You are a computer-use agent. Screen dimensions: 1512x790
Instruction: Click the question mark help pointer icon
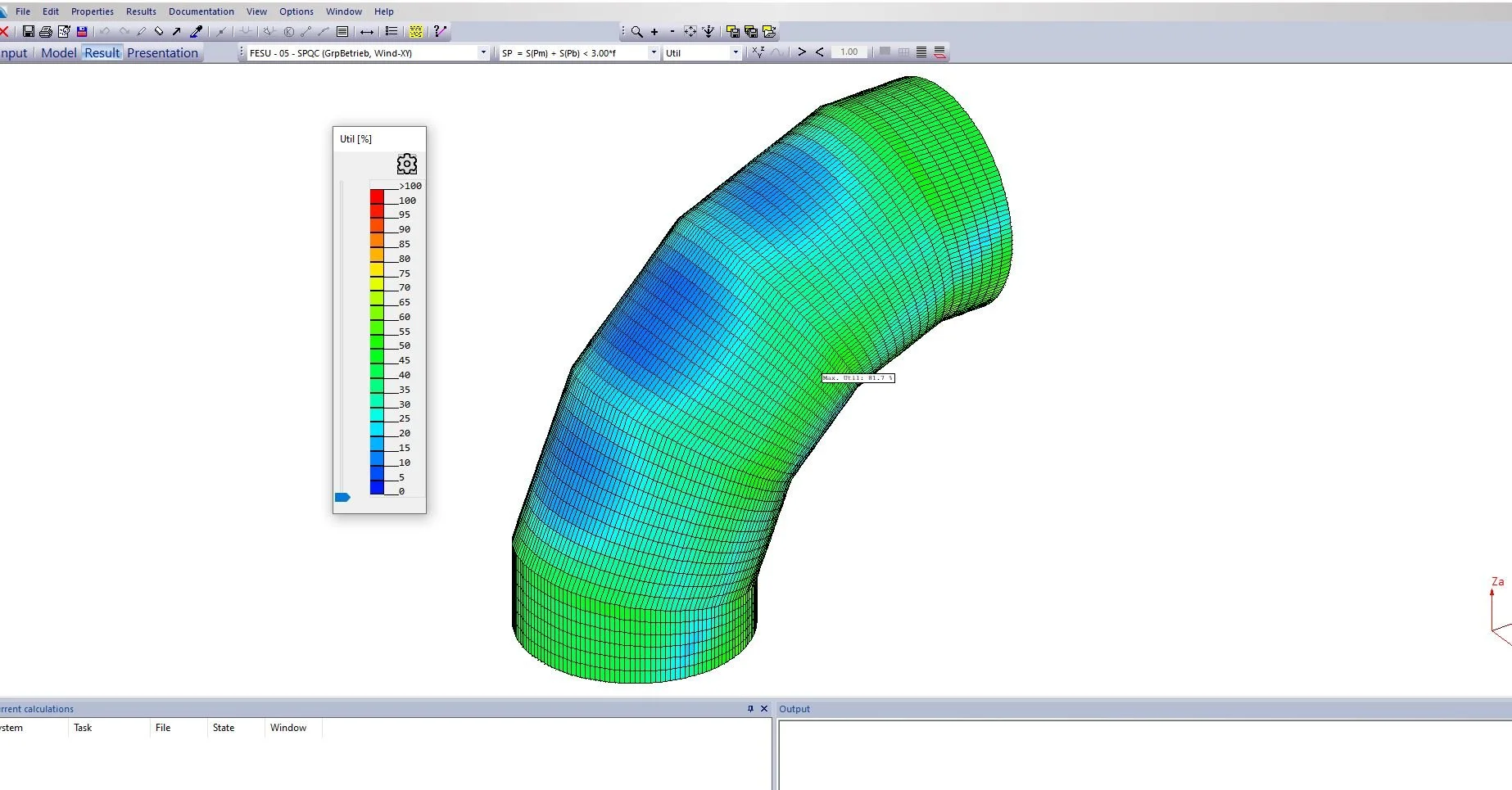coord(441,32)
